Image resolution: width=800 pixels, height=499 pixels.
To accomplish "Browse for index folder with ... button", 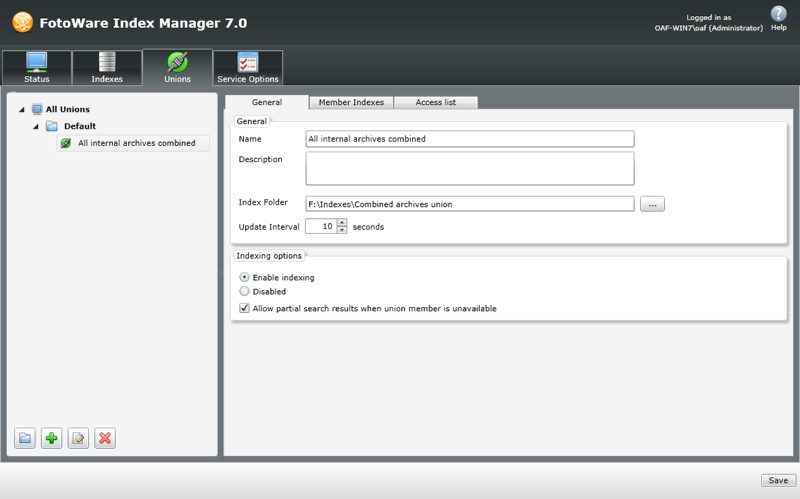I will (653, 204).
